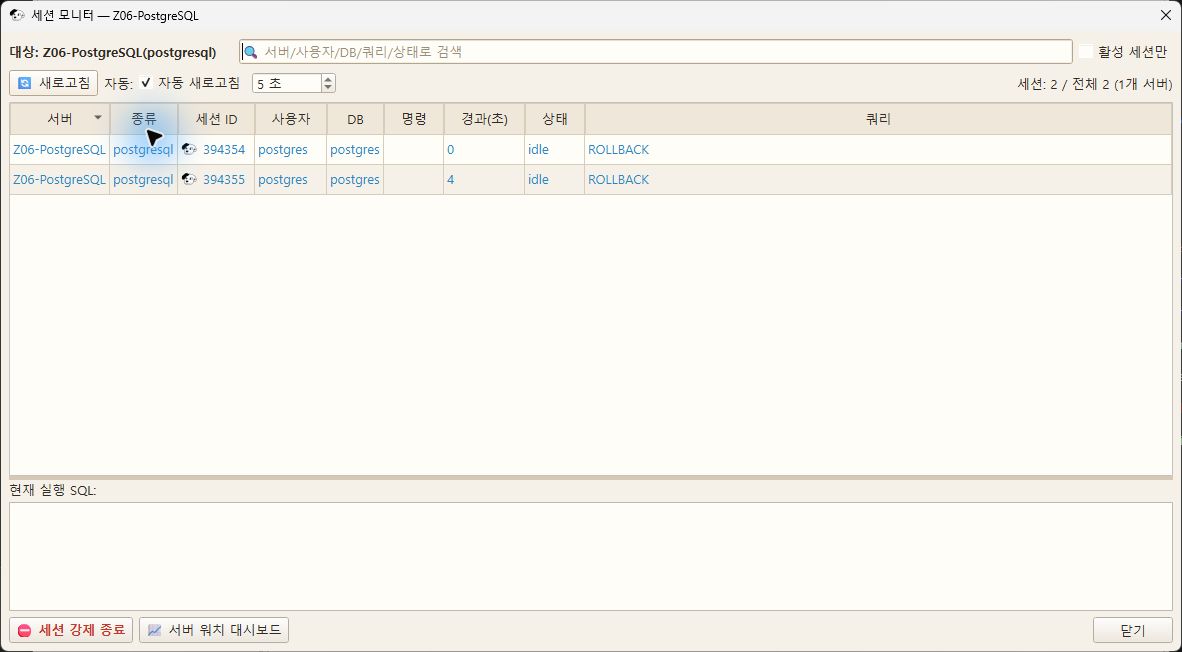Viewport: 1182px width, 652px height.
Task: Click the refresh icon on 새로고침 button
Action: click(25, 83)
